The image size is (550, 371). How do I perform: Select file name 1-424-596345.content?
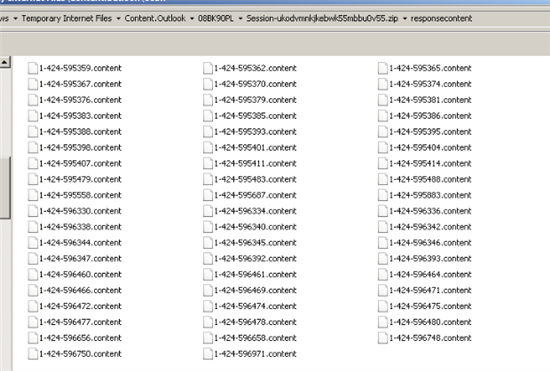255,243
